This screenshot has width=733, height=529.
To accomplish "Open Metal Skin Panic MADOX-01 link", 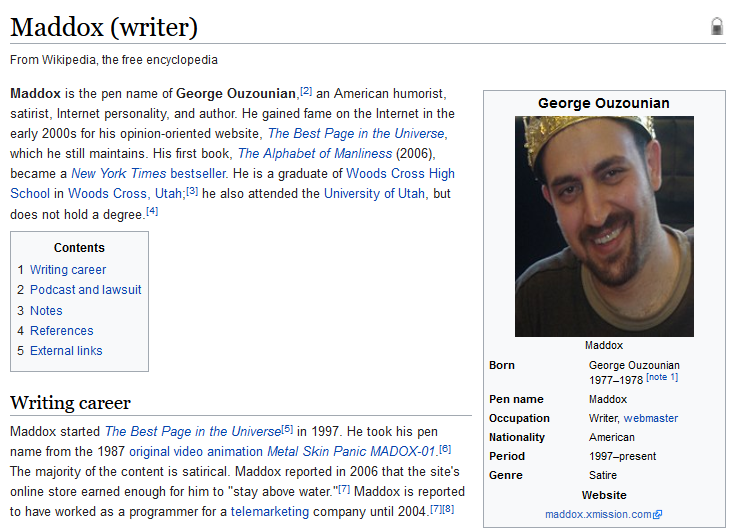I will [x=351, y=452].
